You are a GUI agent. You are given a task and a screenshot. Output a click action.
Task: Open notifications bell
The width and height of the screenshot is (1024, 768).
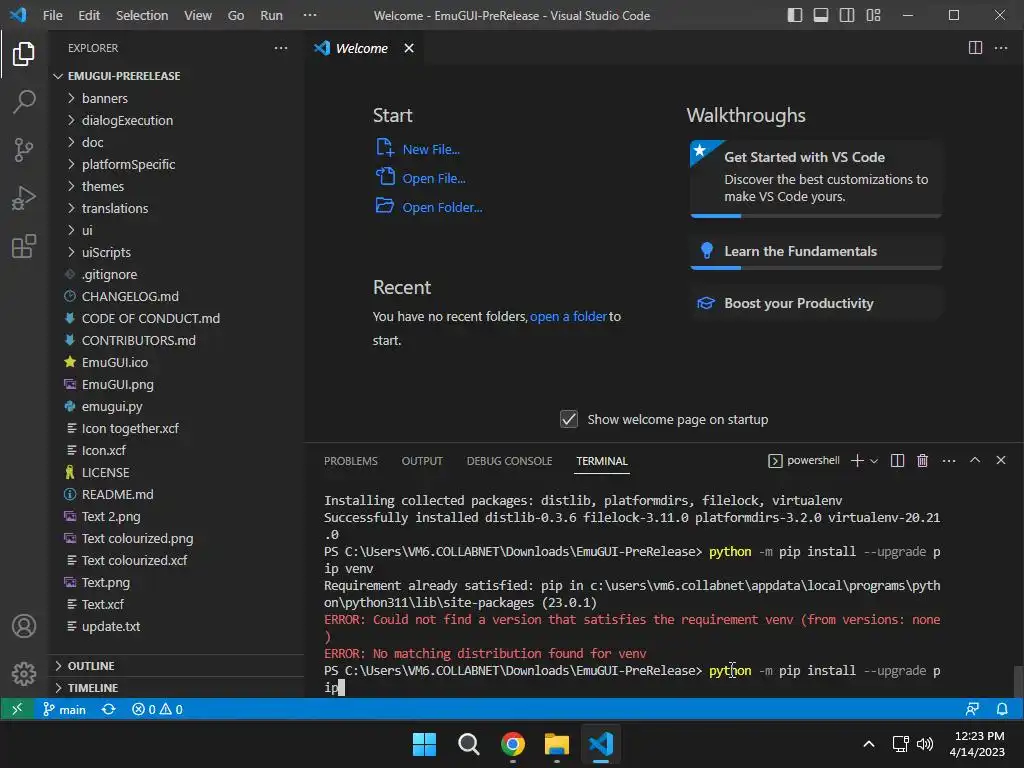click(1002, 709)
